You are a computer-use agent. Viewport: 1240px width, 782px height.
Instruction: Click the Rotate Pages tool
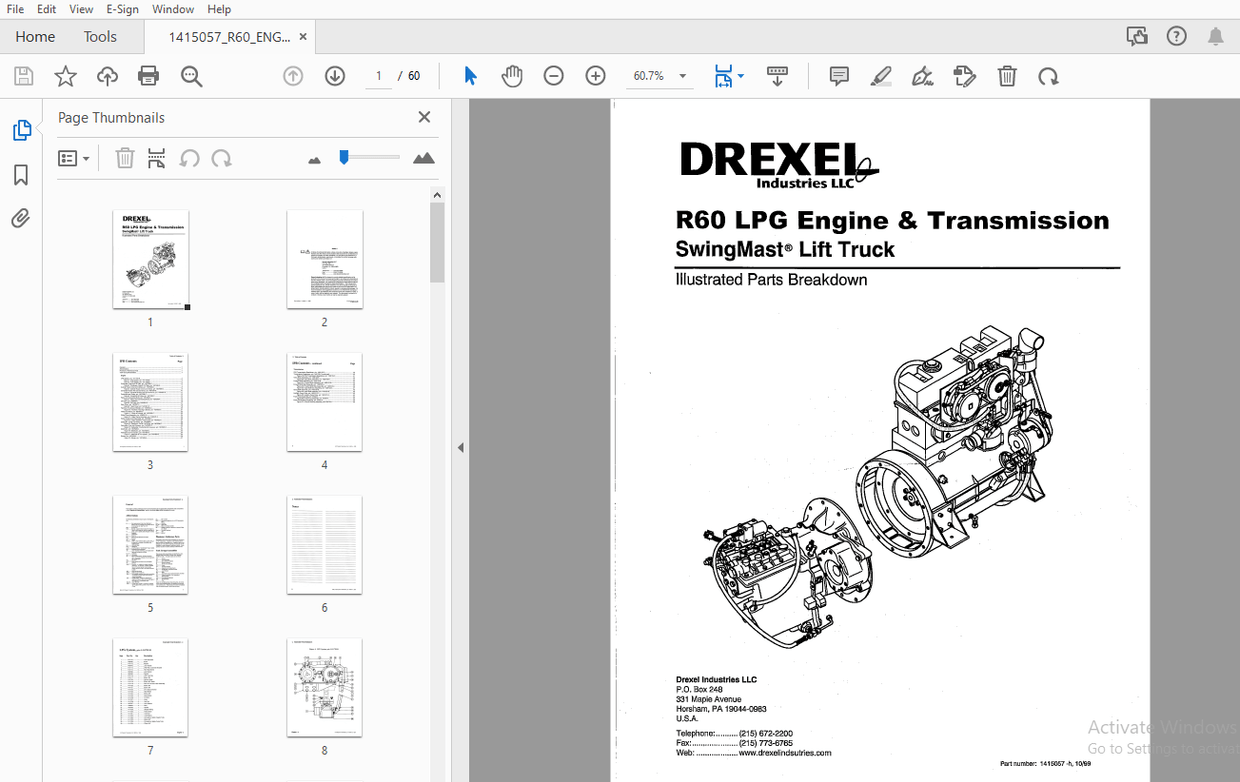click(1048, 76)
